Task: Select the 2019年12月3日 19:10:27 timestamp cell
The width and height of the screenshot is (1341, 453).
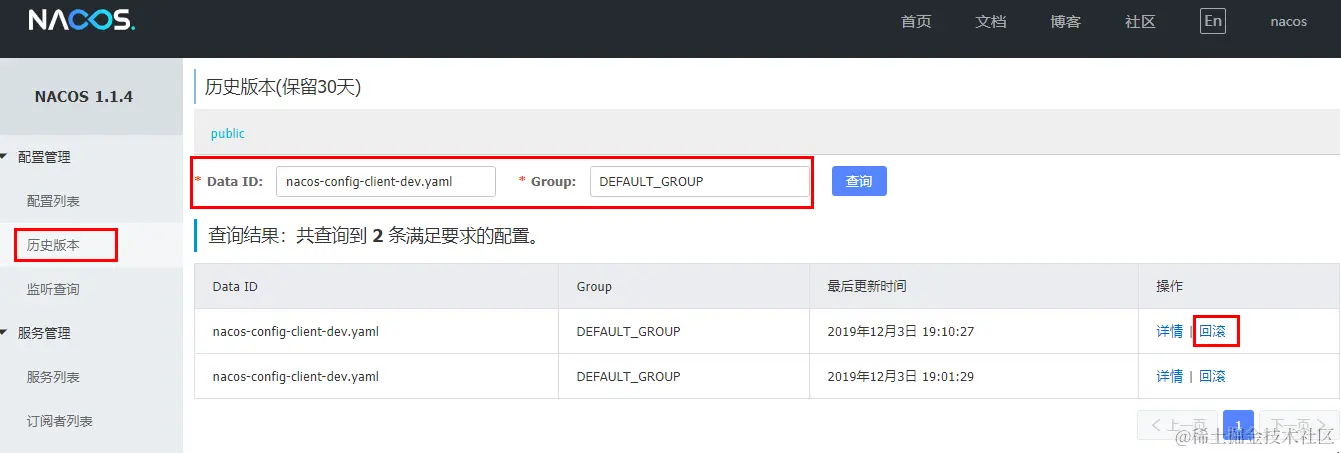Action: [974, 331]
